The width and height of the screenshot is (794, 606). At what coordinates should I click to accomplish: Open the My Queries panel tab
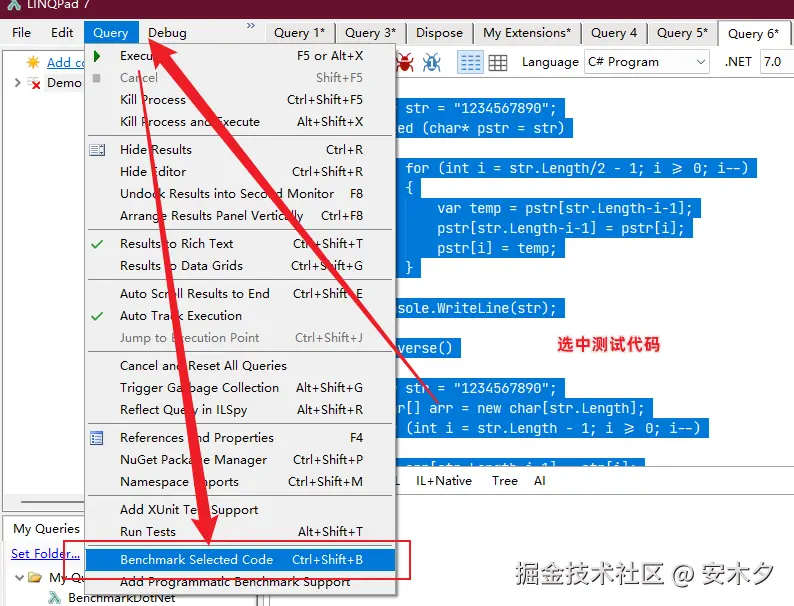pos(46,529)
